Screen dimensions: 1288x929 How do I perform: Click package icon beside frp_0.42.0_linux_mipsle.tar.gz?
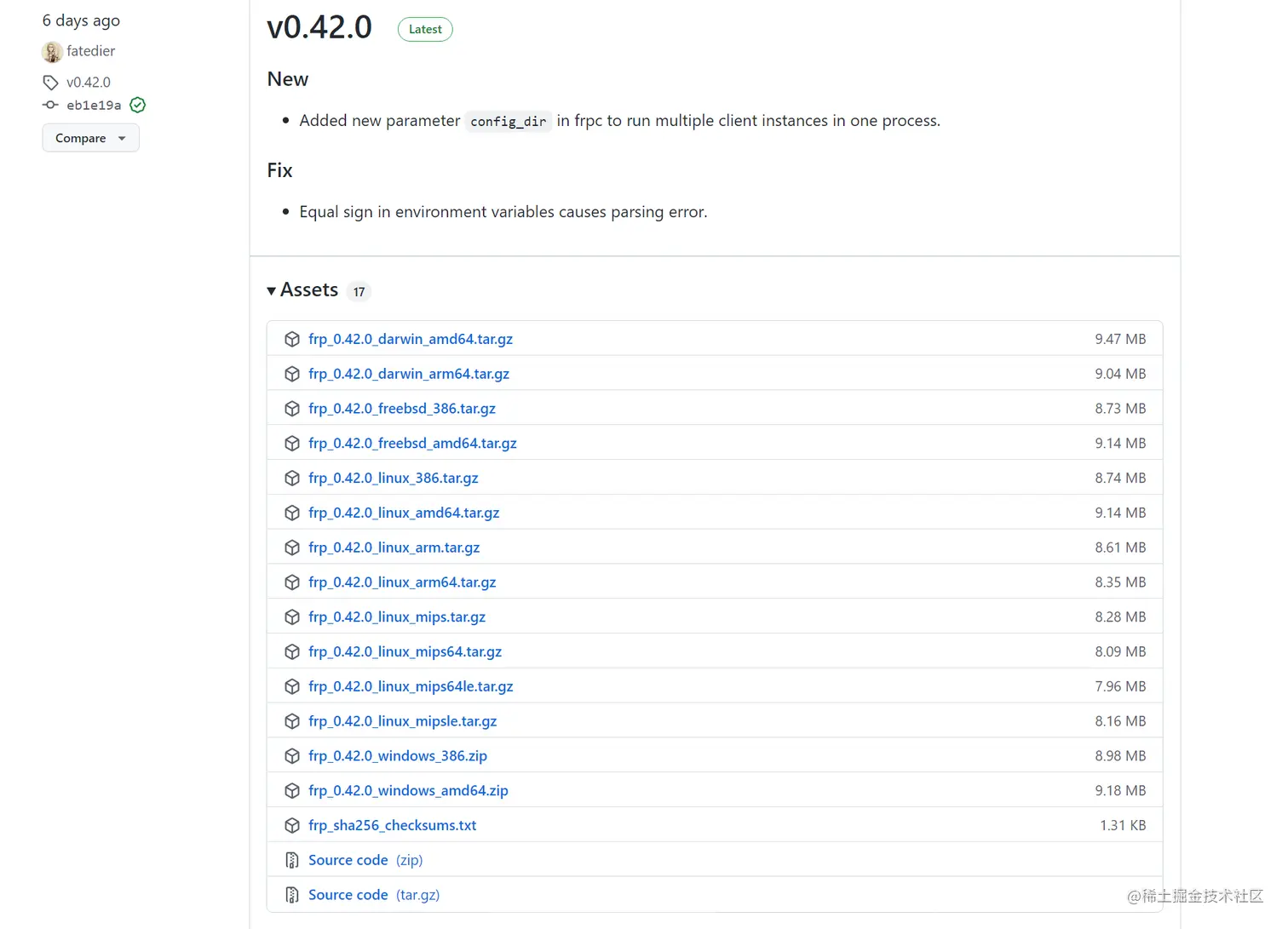click(292, 721)
